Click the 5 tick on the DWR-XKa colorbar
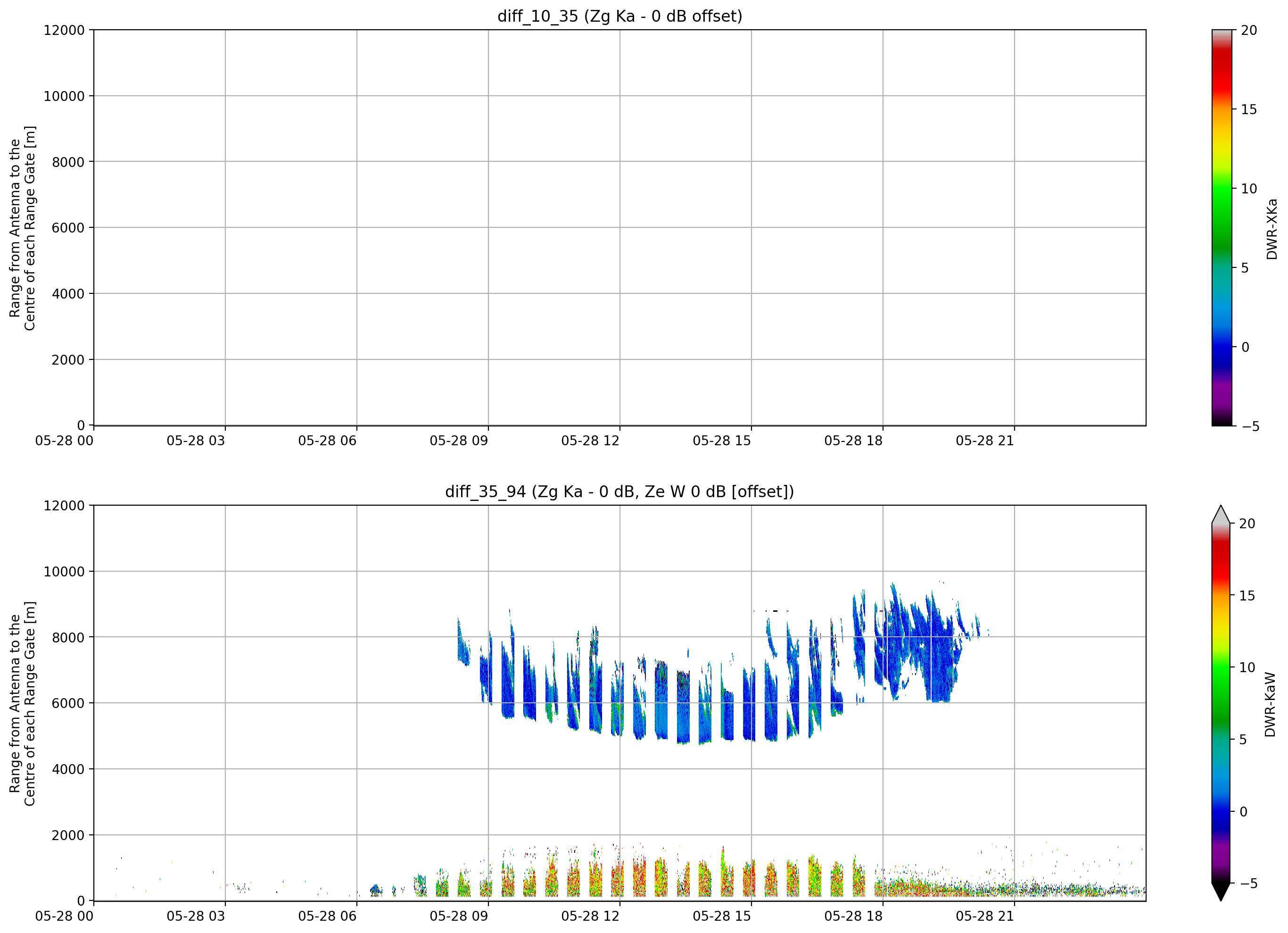This screenshot has height=933, width=1288. pos(1245,267)
